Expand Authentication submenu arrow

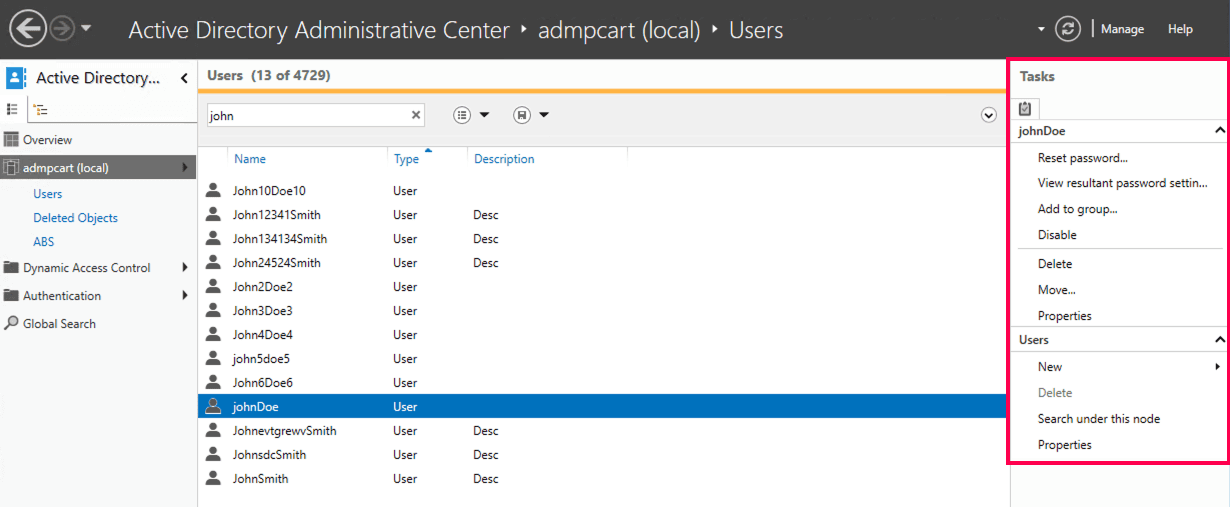click(185, 296)
